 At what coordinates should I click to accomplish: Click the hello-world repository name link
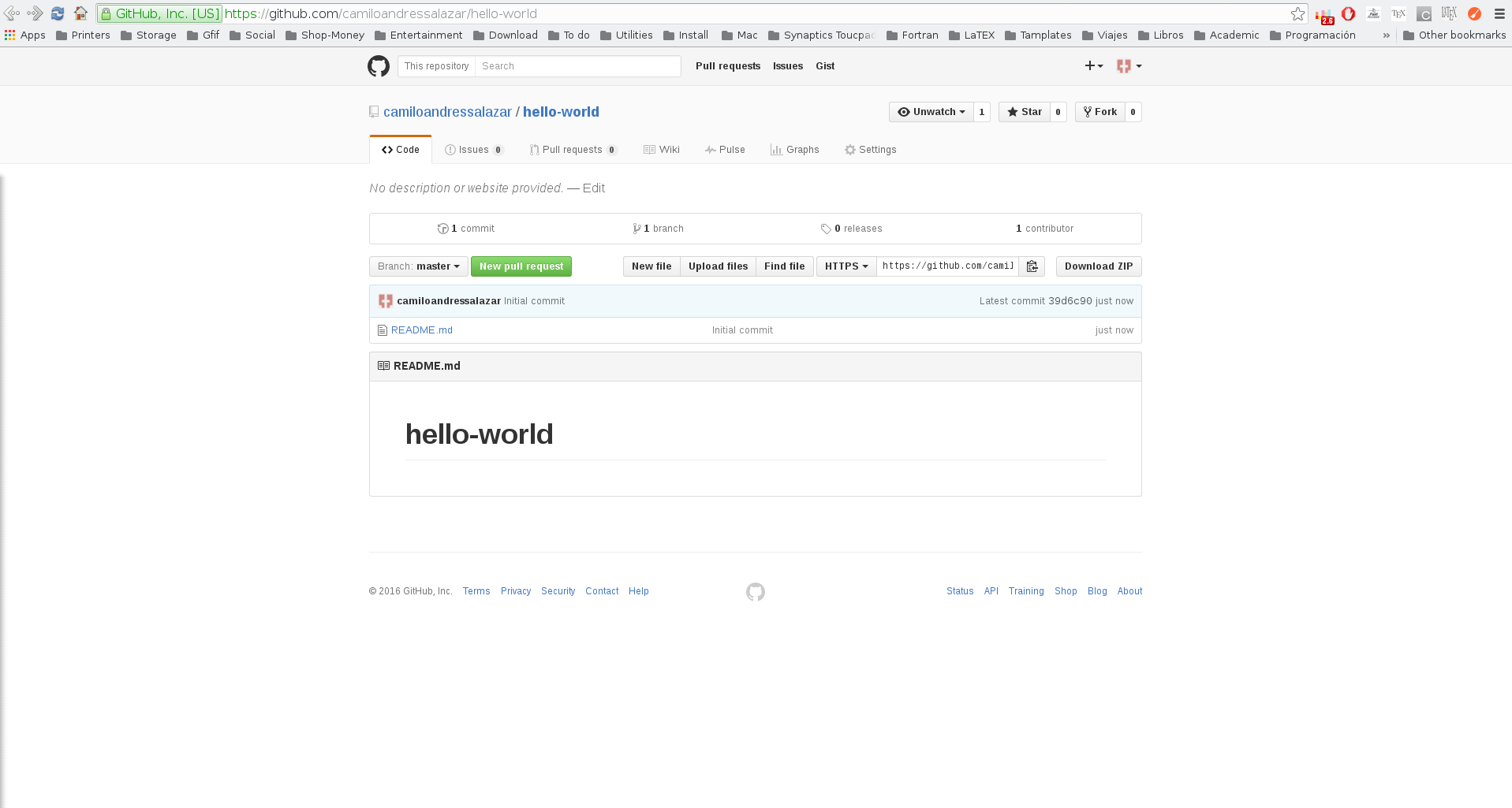561,112
